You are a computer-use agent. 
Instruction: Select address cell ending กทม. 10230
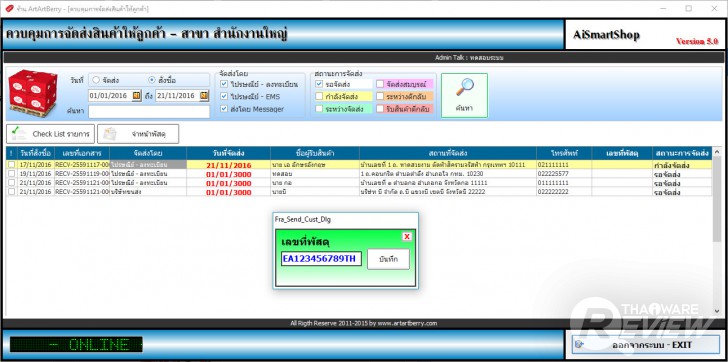coord(448,174)
